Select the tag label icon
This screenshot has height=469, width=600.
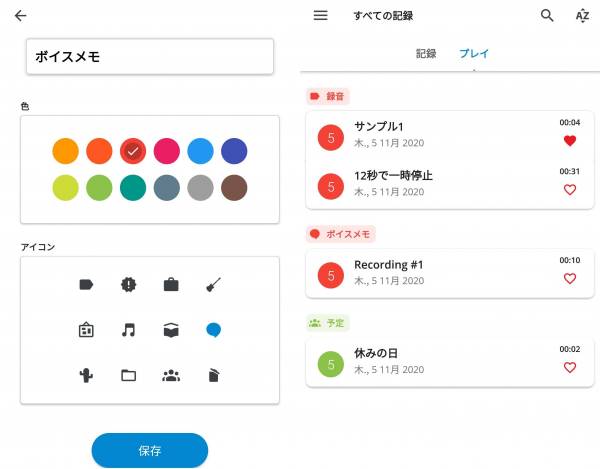86,285
